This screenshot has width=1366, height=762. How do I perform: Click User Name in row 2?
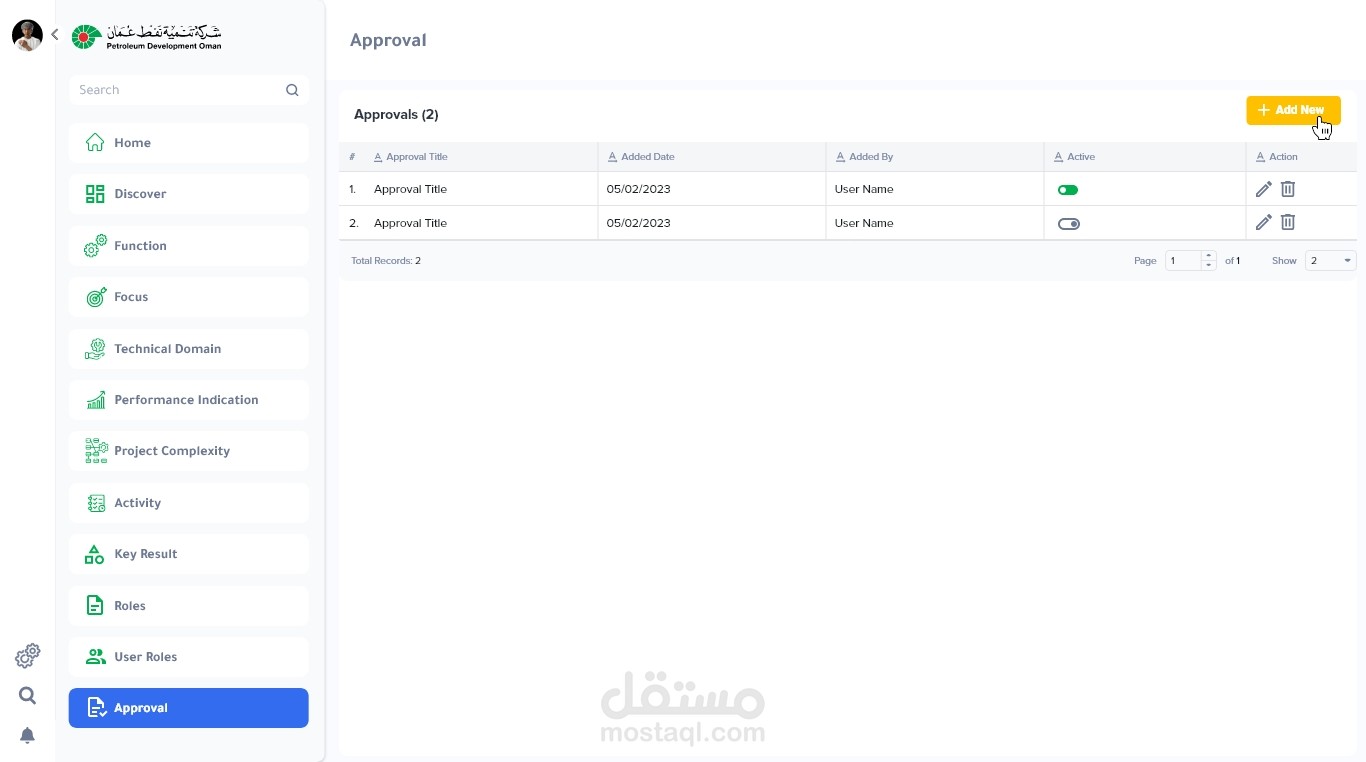(864, 223)
